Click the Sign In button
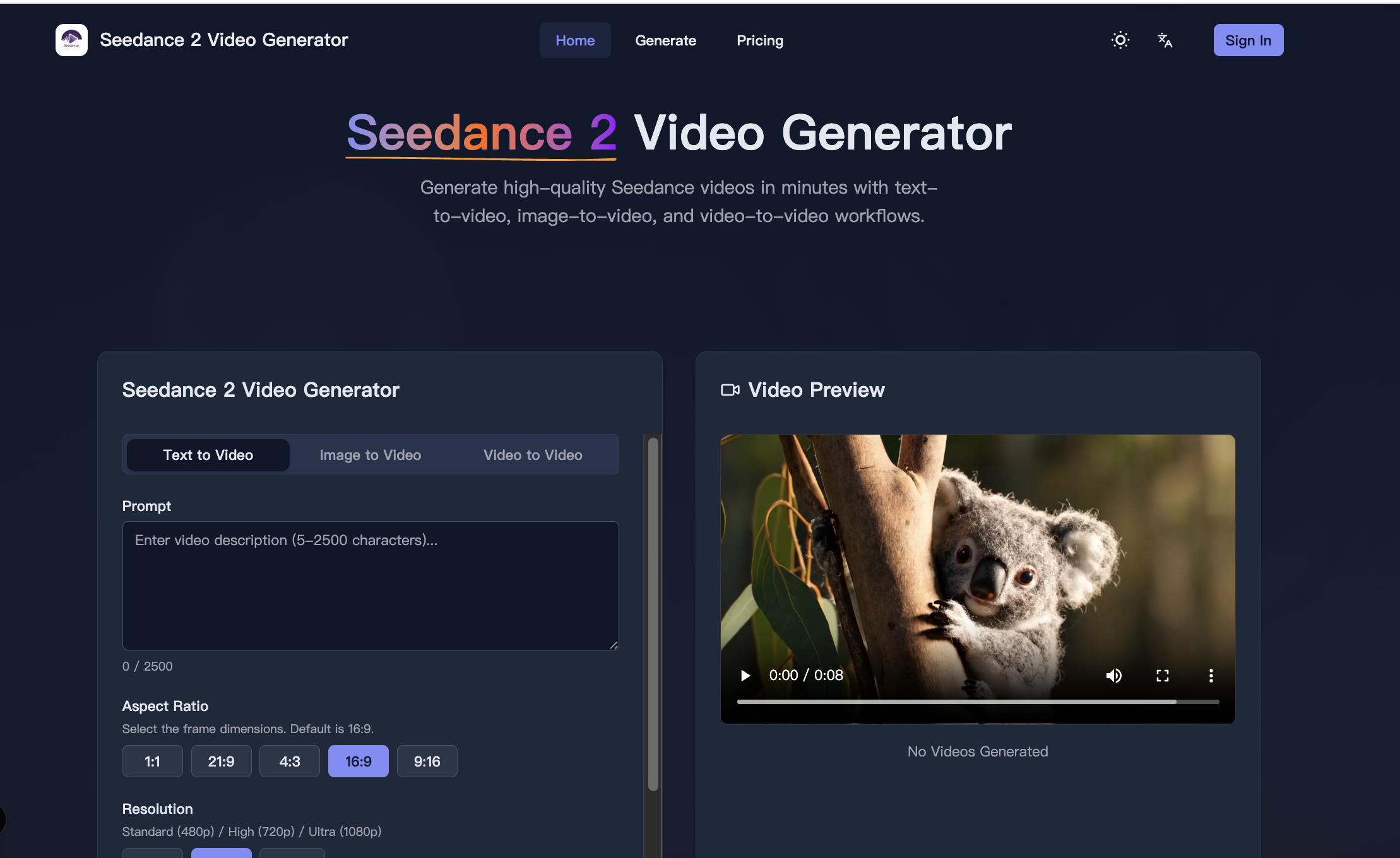 pyautogui.click(x=1248, y=40)
